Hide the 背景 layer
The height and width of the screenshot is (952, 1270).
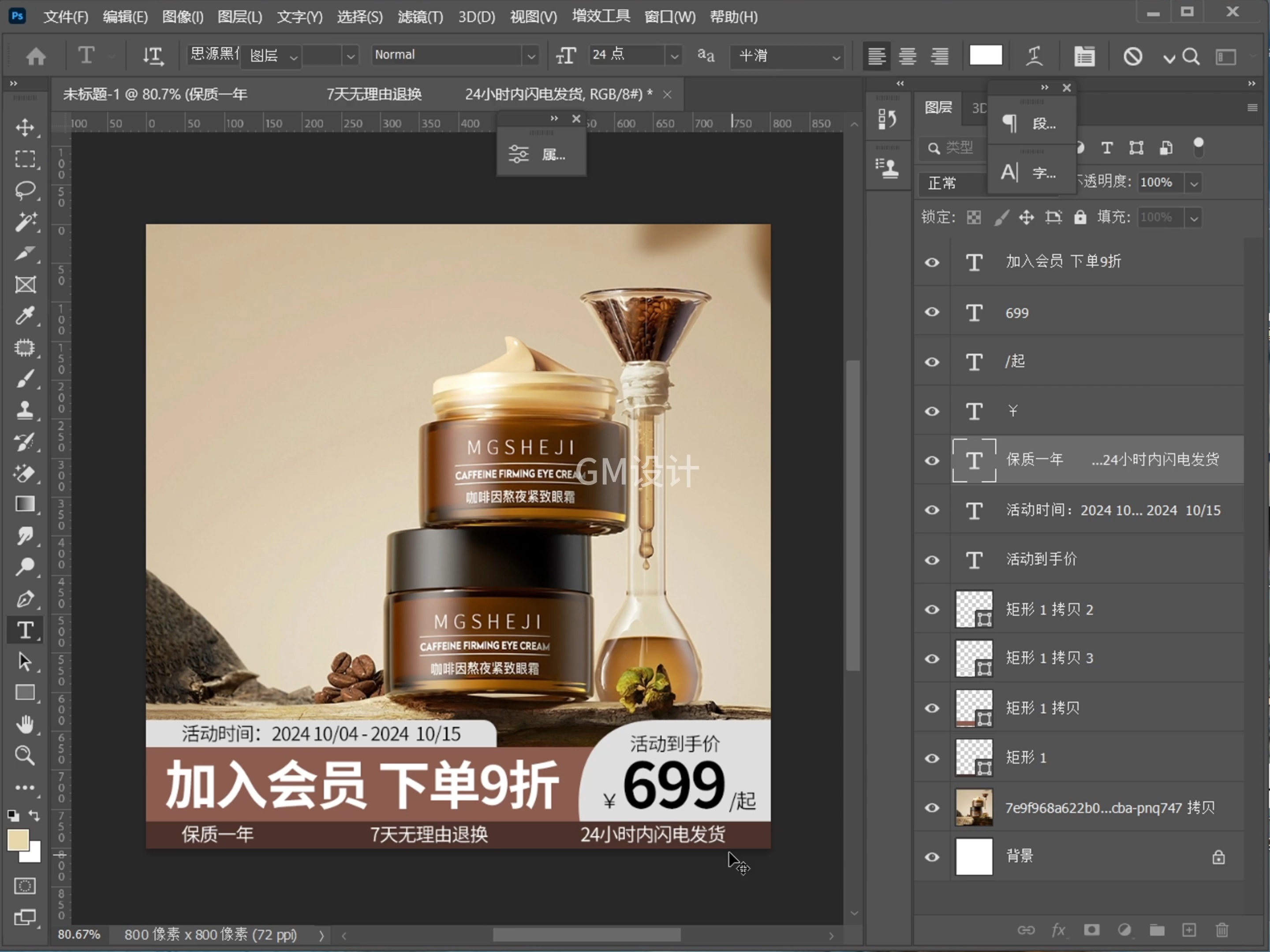click(x=932, y=856)
